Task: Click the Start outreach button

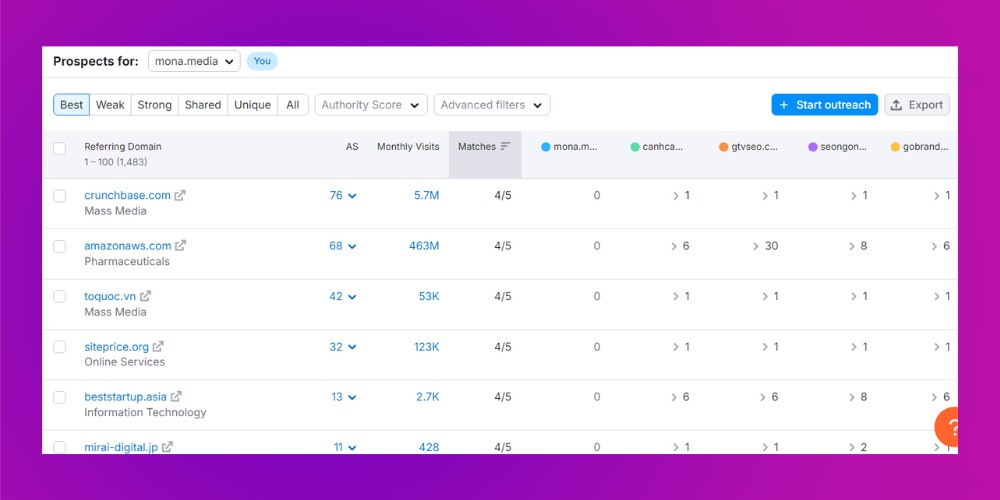Action: tap(825, 105)
